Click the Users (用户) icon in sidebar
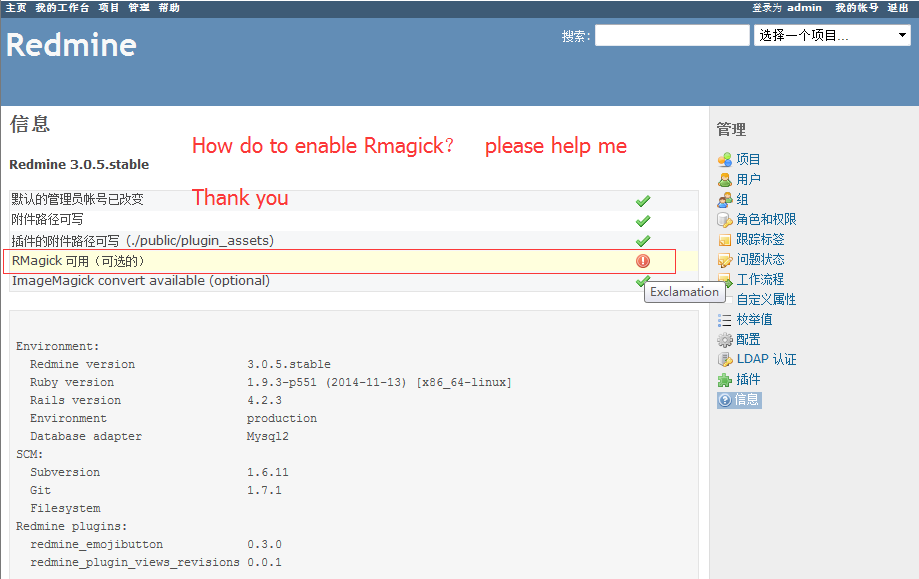Viewport: 919px width, 579px height. coord(725,179)
